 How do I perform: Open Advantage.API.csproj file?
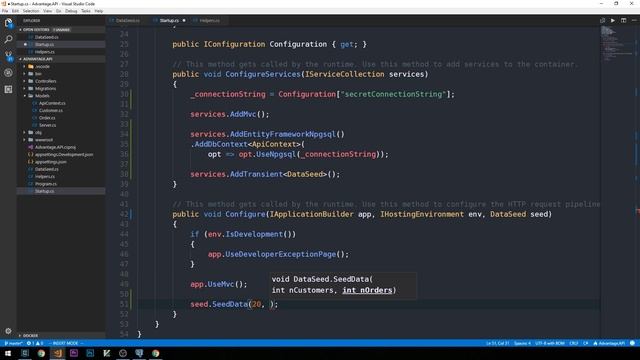tap(55, 147)
